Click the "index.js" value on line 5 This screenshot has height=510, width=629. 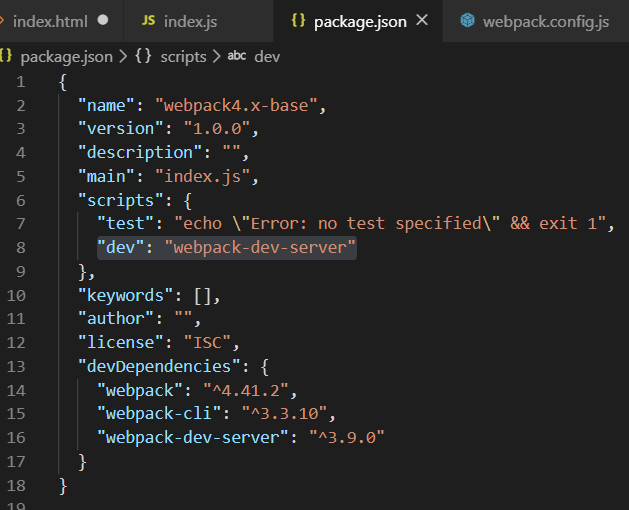[203, 177]
